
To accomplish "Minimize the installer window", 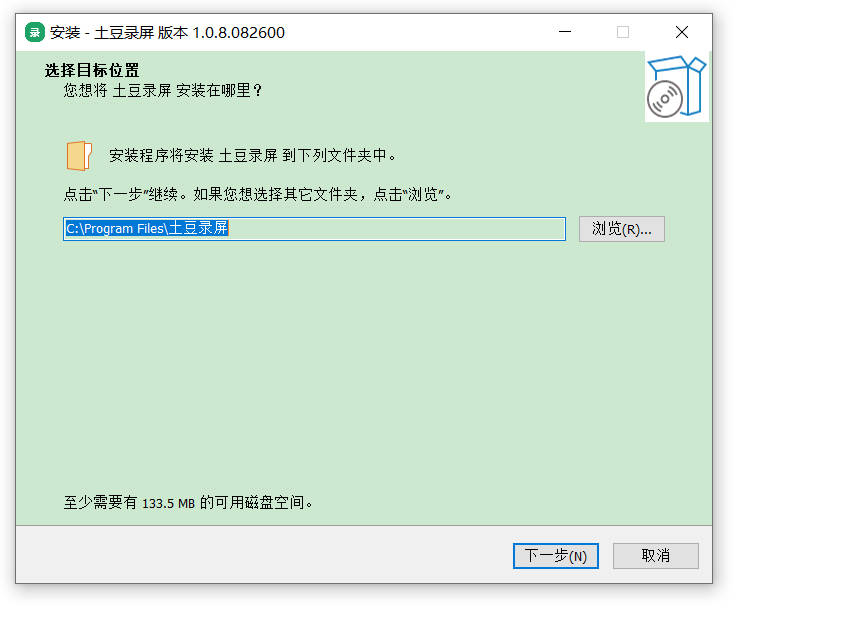I will pyautogui.click(x=564, y=32).
